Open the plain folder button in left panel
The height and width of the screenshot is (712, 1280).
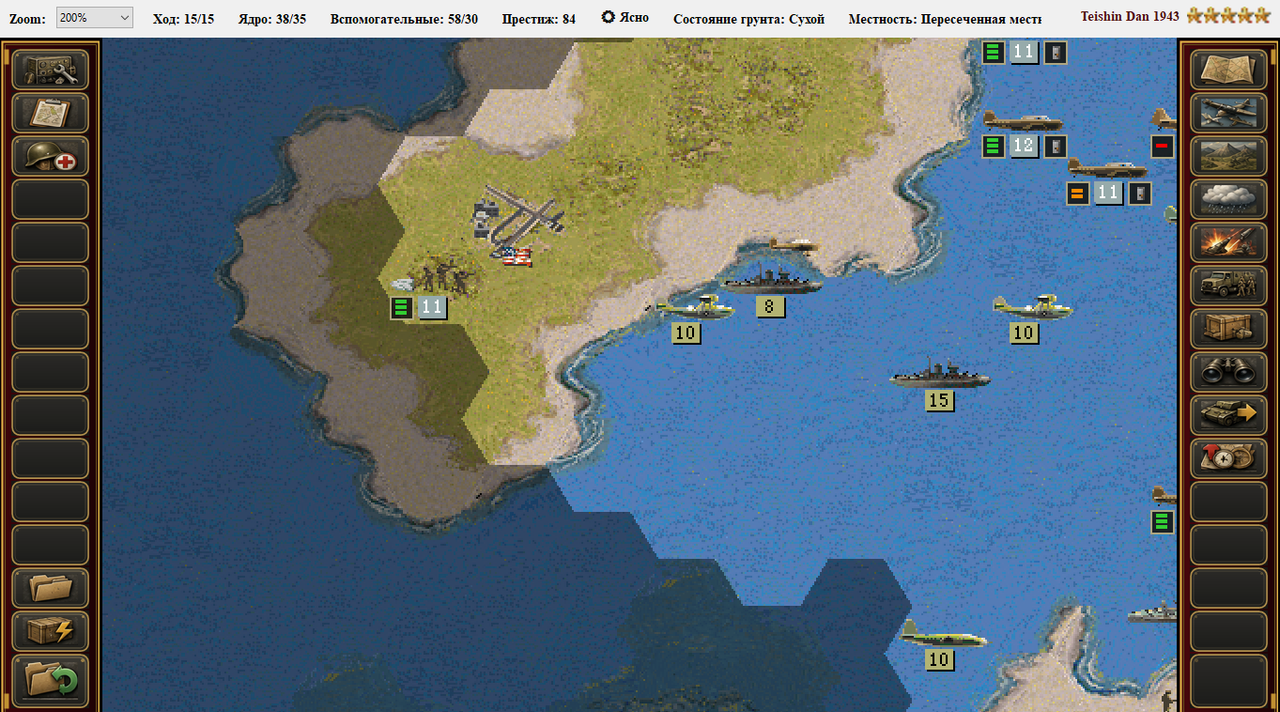point(50,588)
